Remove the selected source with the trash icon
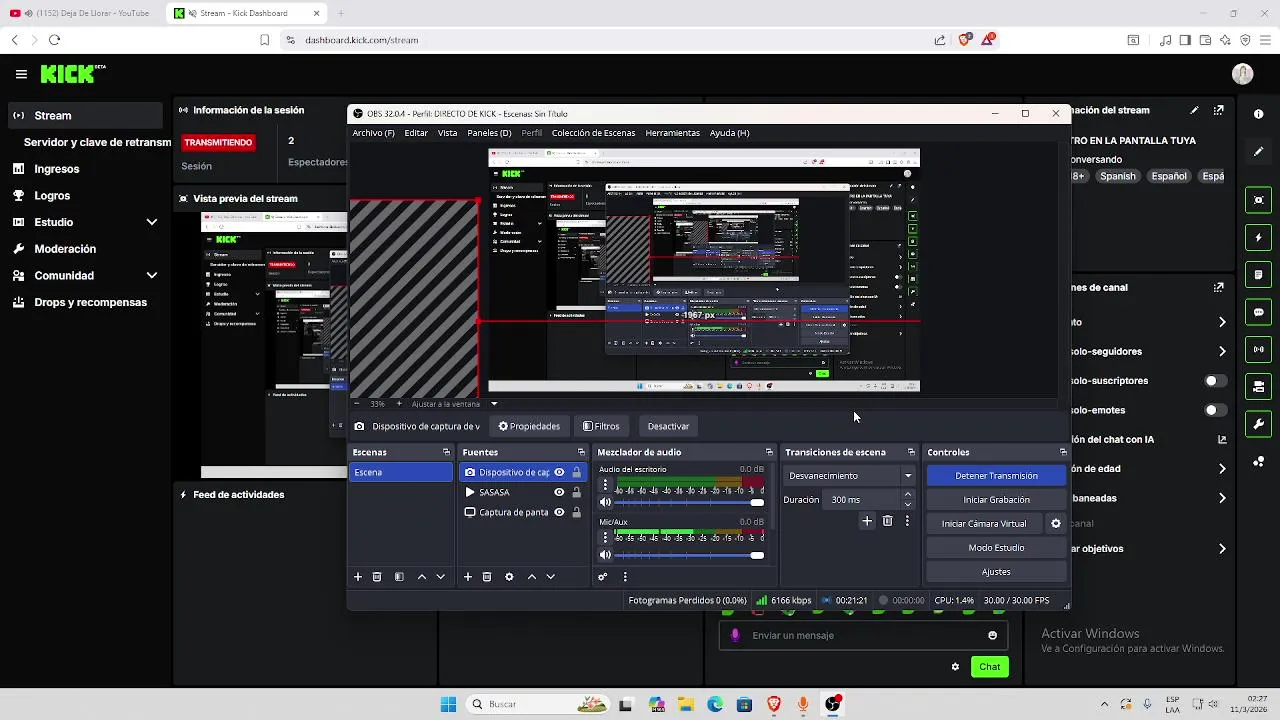This screenshot has width=1280, height=720. (487, 577)
